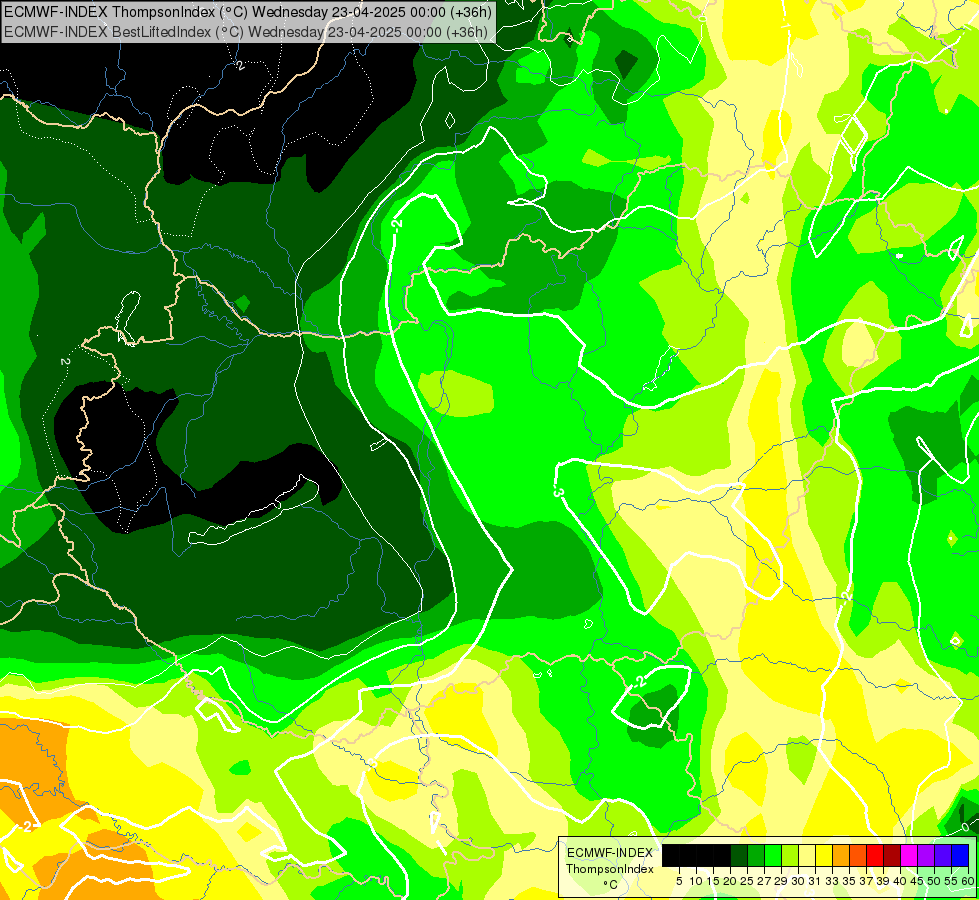Click legend scale value 45
The width and height of the screenshot is (979, 900).
click(x=918, y=881)
